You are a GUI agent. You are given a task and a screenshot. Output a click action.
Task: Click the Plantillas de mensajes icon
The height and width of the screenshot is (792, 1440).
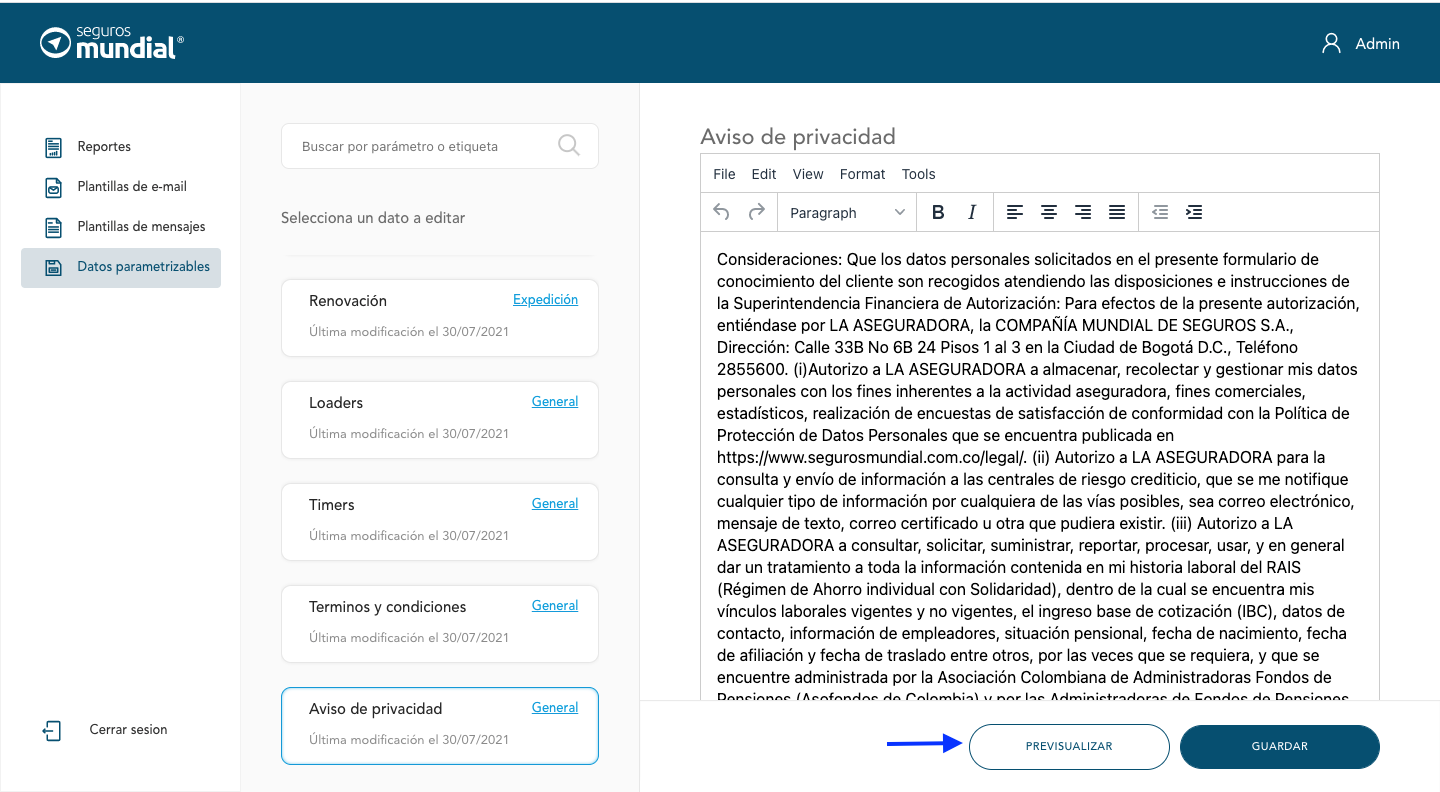point(54,227)
